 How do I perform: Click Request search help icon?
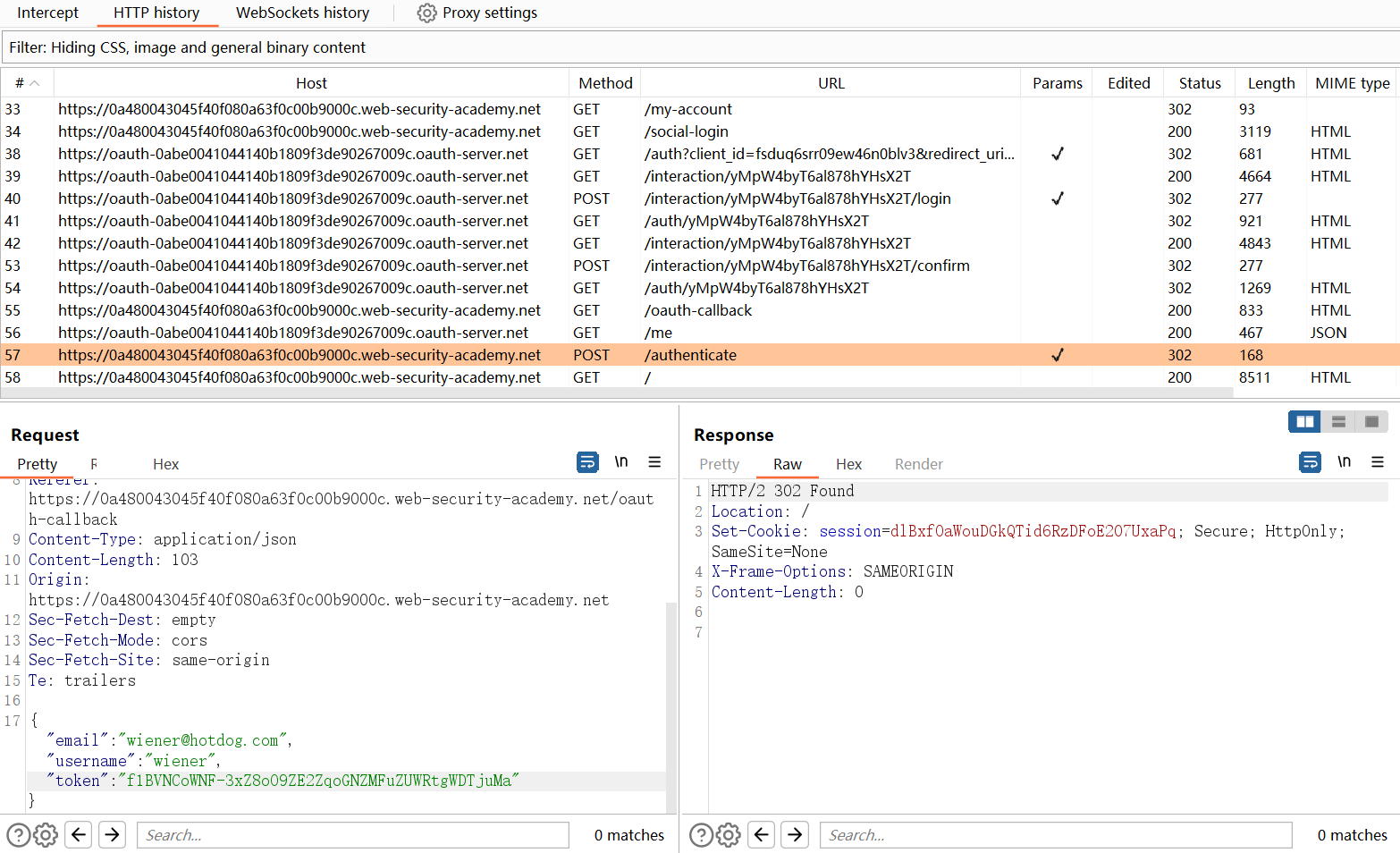tap(18, 835)
